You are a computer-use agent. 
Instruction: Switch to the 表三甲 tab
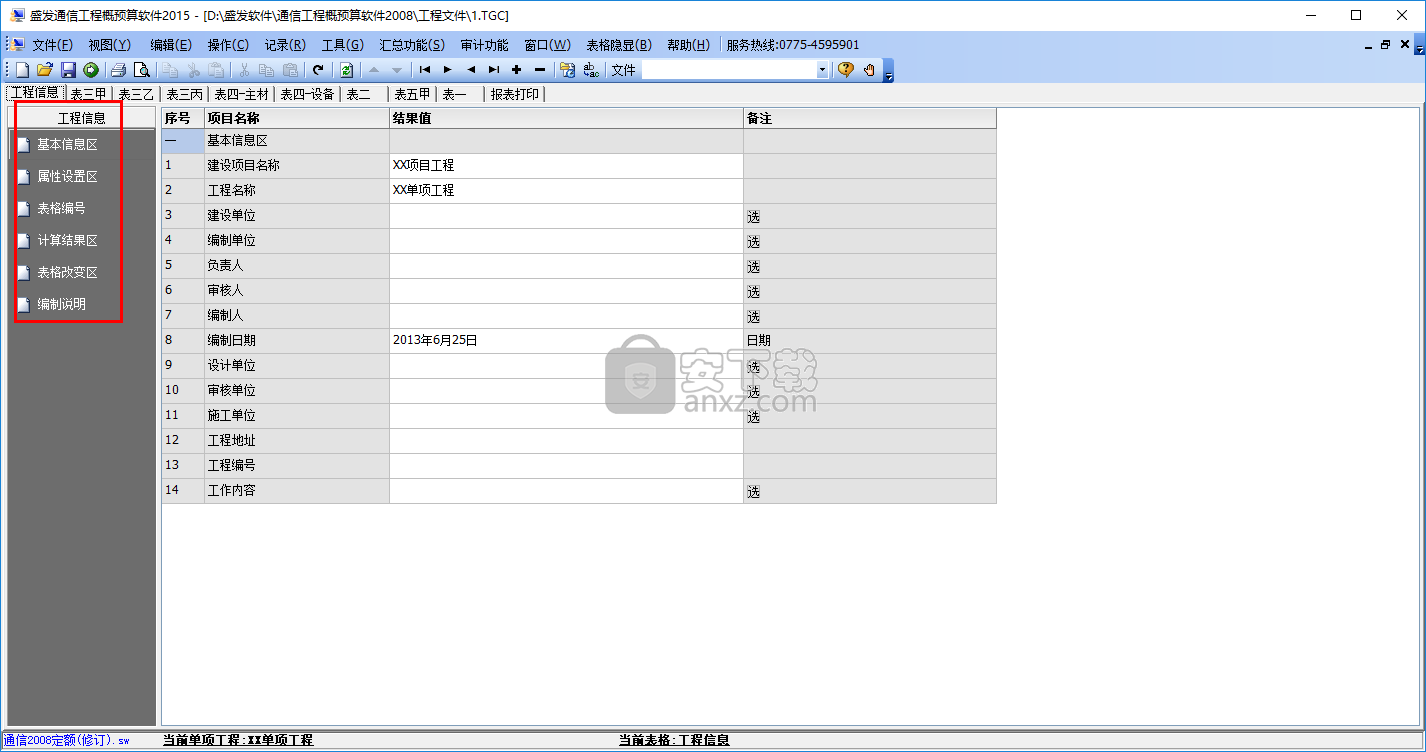coord(88,94)
